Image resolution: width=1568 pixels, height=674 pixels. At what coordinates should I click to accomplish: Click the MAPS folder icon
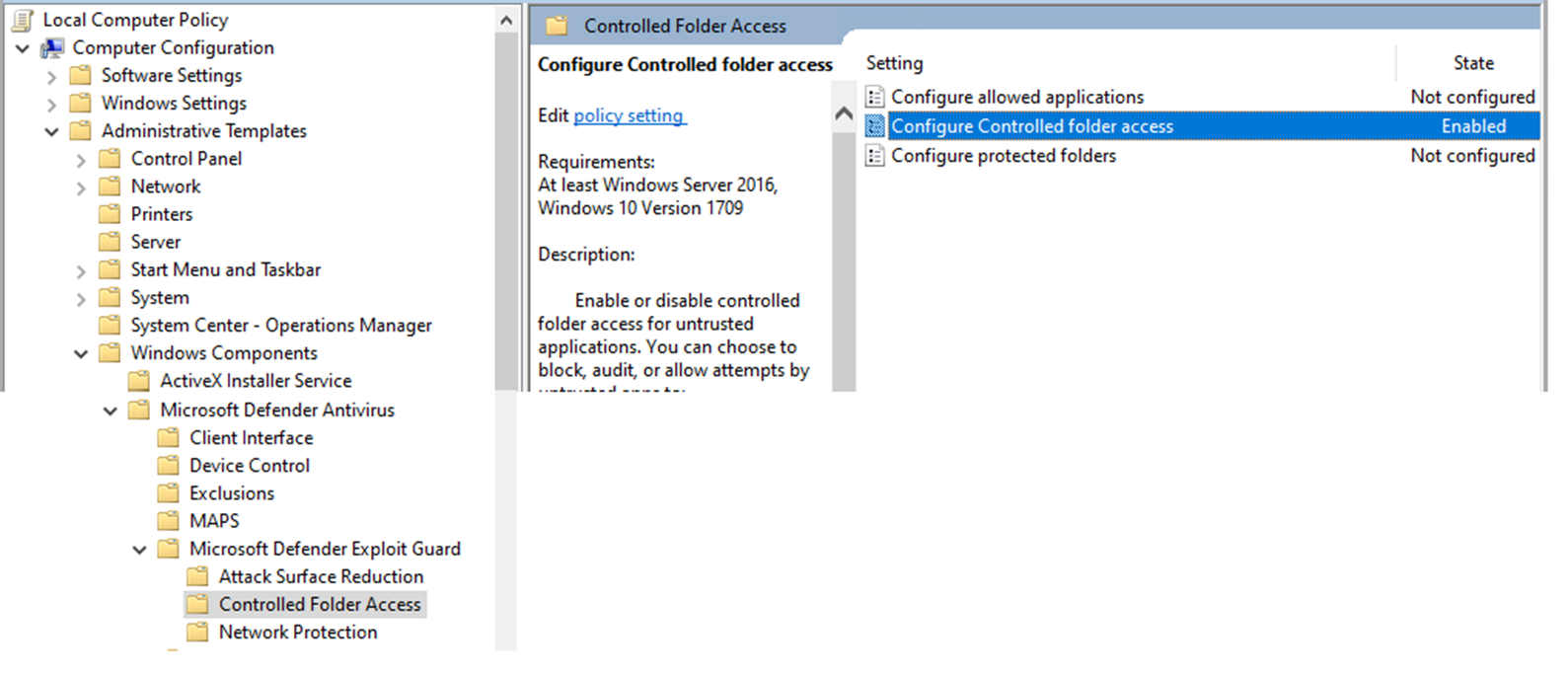click(x=169, y=520)
